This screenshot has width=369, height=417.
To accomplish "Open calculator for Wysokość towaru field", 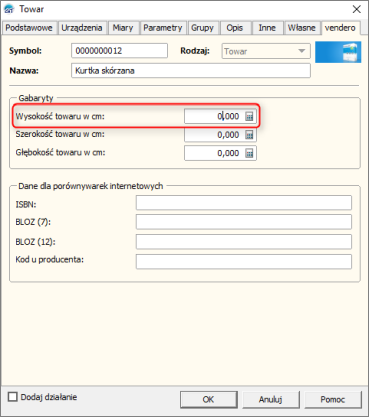I will click(x=249, y=116).
